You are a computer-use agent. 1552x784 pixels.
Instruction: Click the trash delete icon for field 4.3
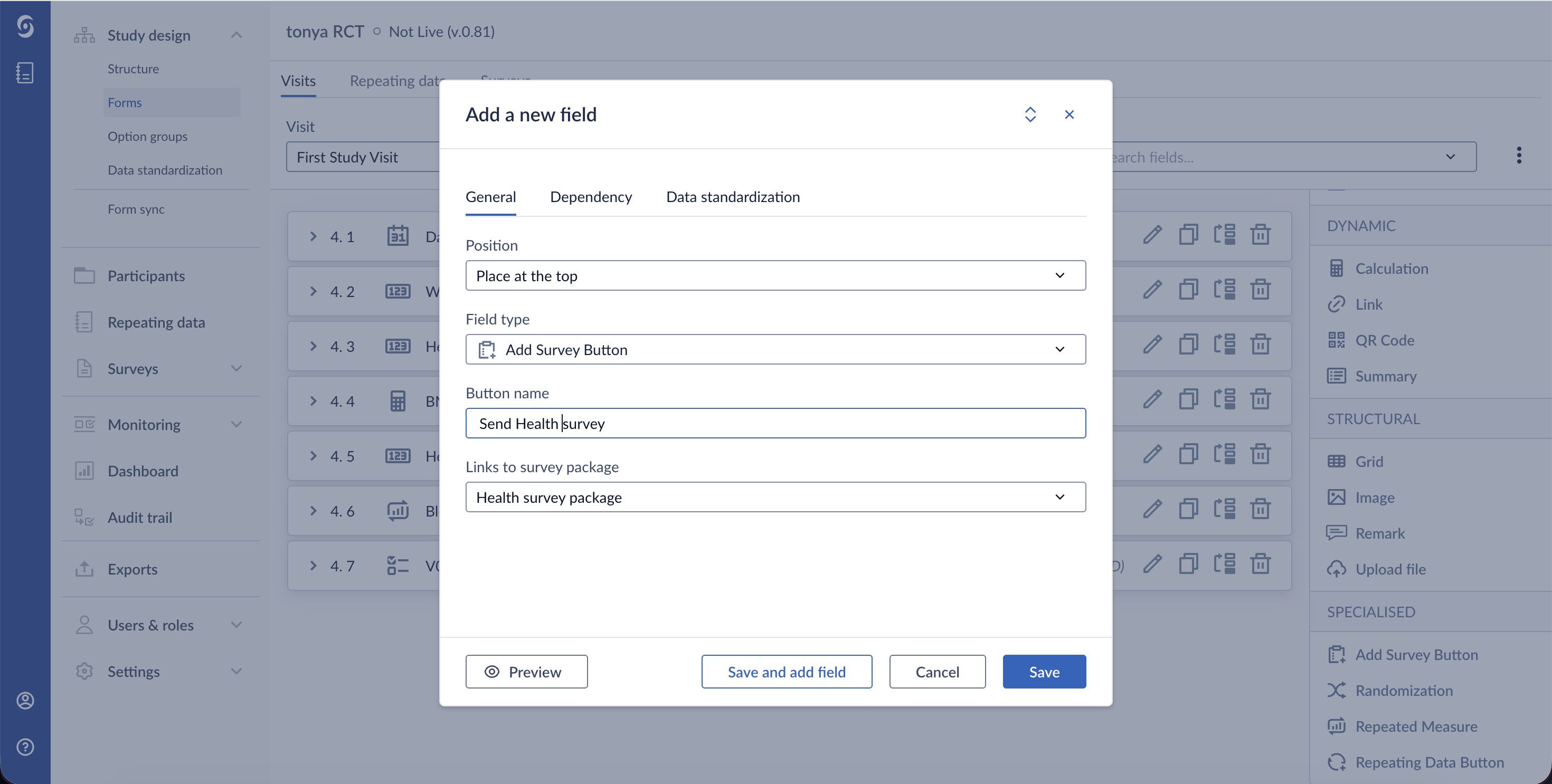[x=1261, y=345]
